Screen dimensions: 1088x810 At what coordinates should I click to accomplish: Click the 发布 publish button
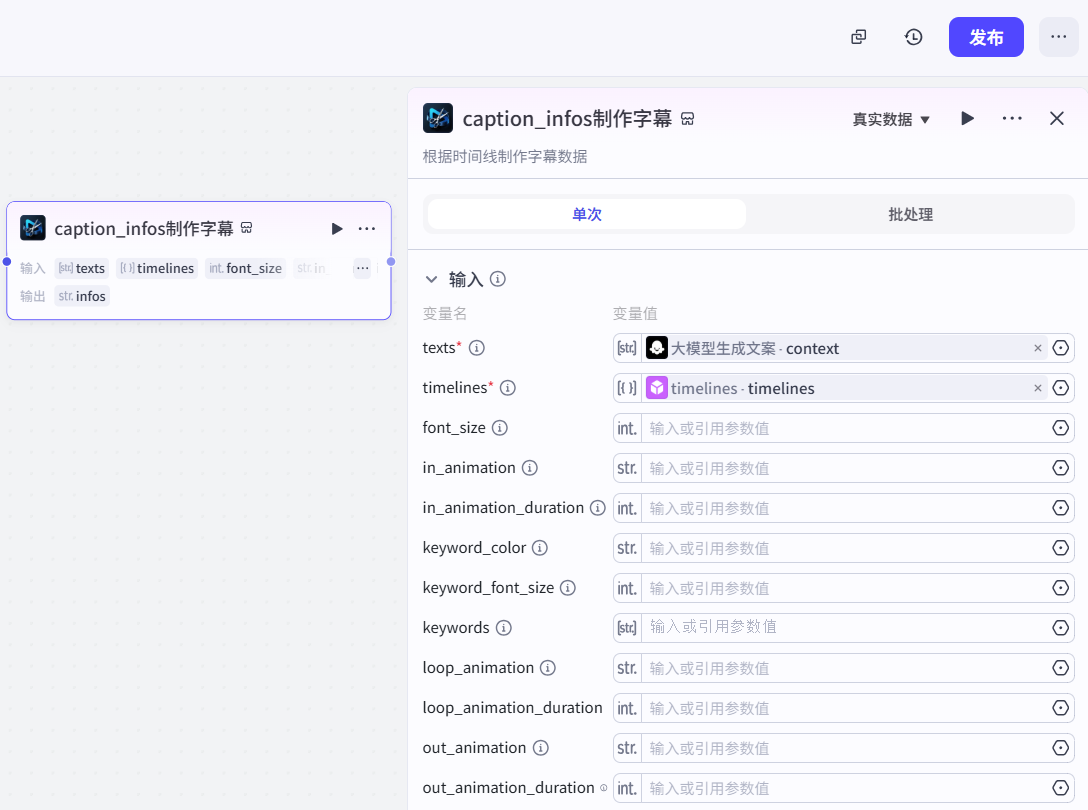[986, 37]
